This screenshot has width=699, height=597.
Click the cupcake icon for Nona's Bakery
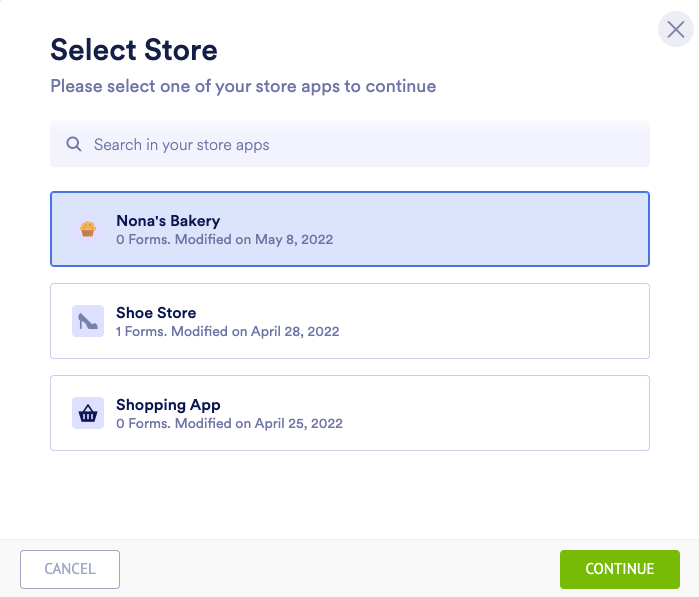coord(88,229)
